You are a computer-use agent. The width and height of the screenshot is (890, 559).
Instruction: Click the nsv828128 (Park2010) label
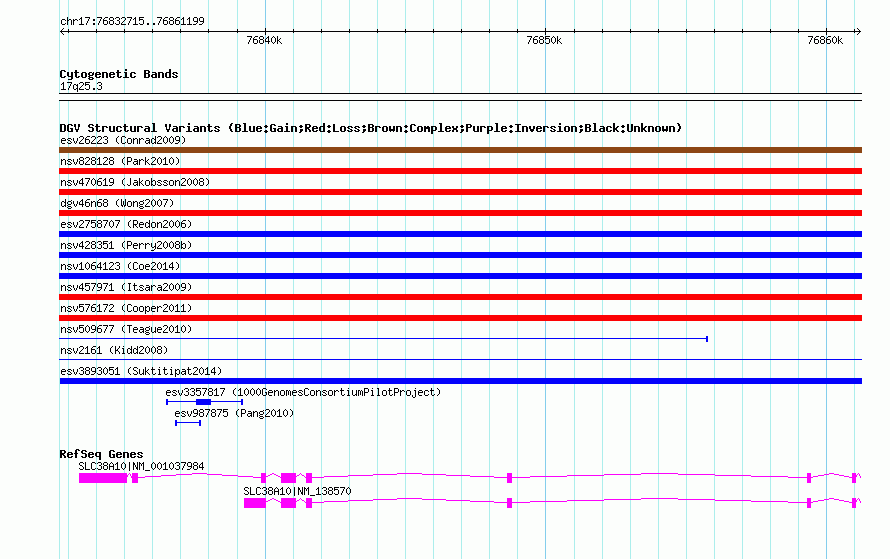click(x=120, y=161)
